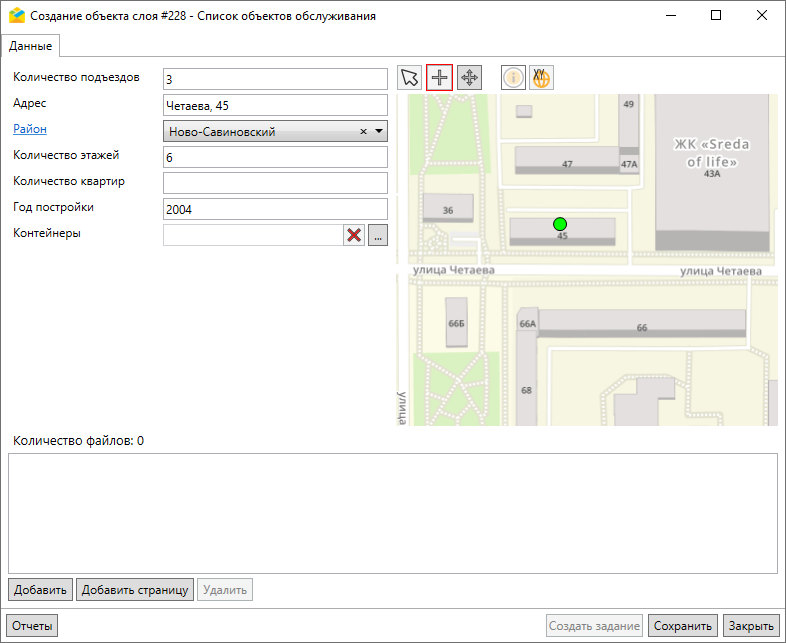This screenshot has height=643, width=786.
Task: Clear containers with the red X icon
Action: click(x=354, y=235)
